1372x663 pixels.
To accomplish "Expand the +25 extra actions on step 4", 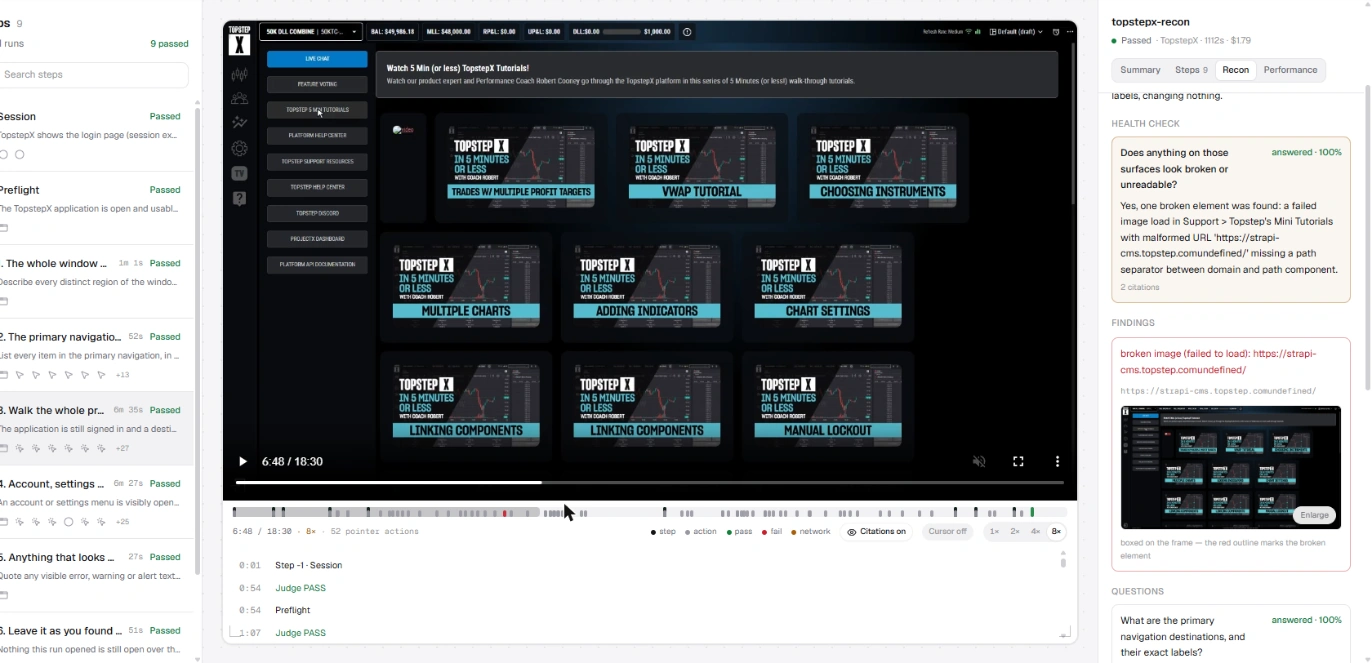I will [x=122, y=522].
